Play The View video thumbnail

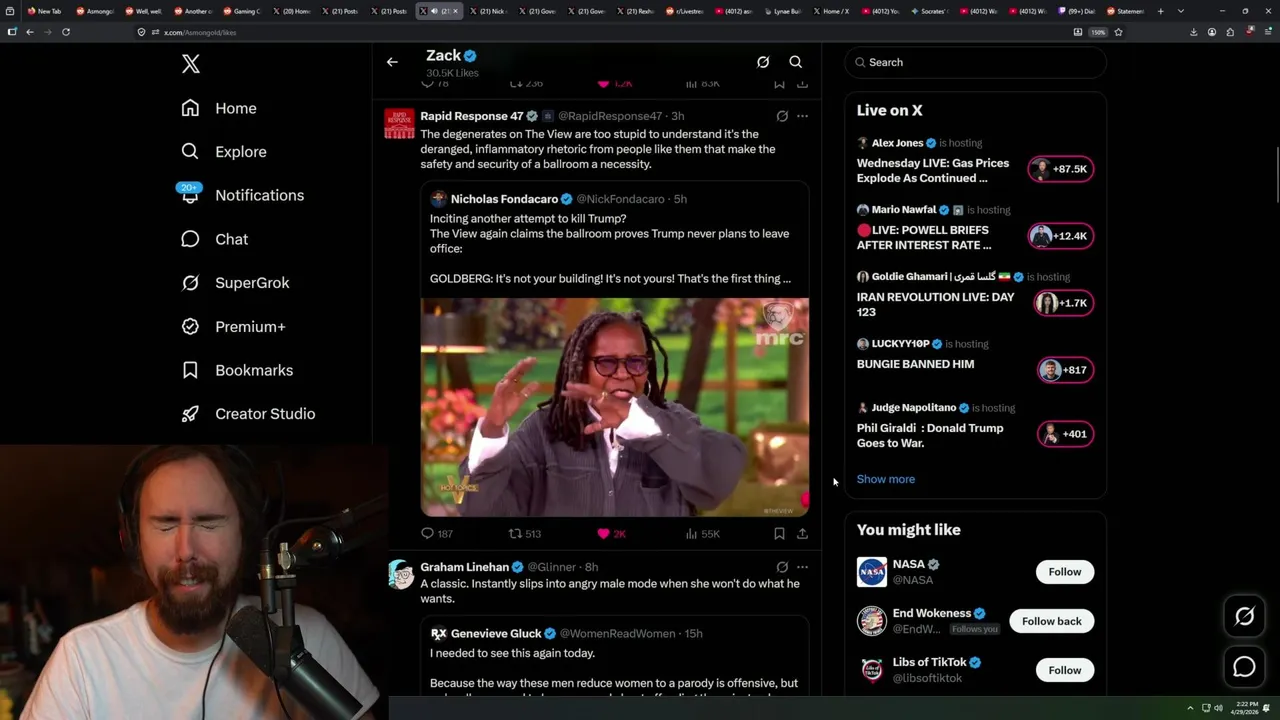pyautogui.click(x=615, y=407)
